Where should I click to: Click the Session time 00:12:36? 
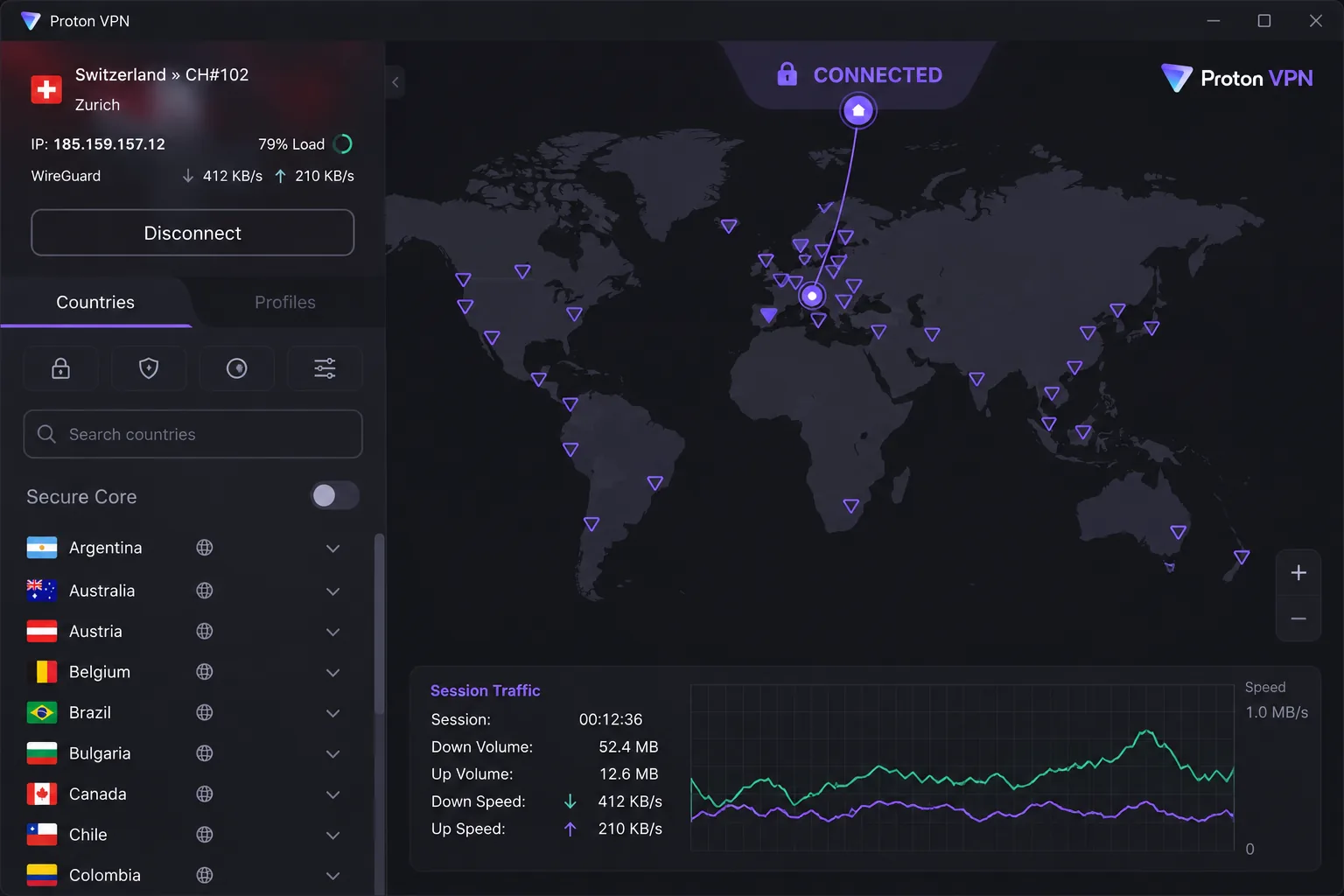tap(611, 719)
